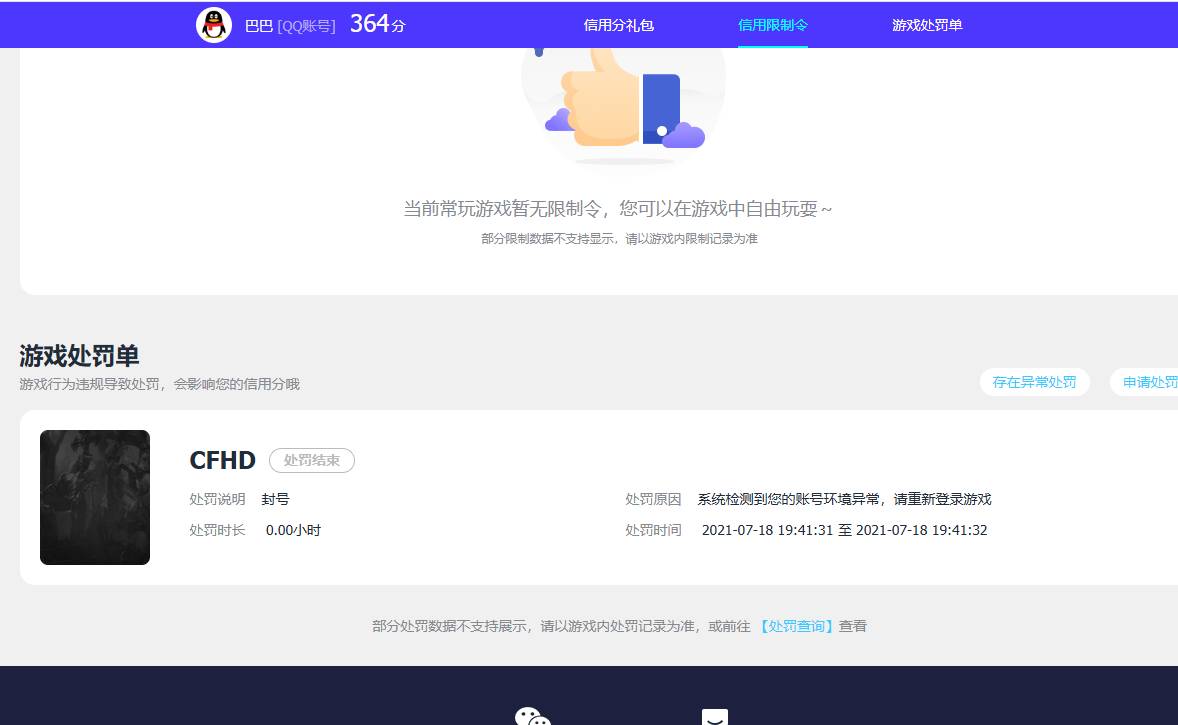Click the 2021-07-18 penalty time record
Image resolution: width=1178 pixels, height=725 pixels.
(x=844, y=530)
